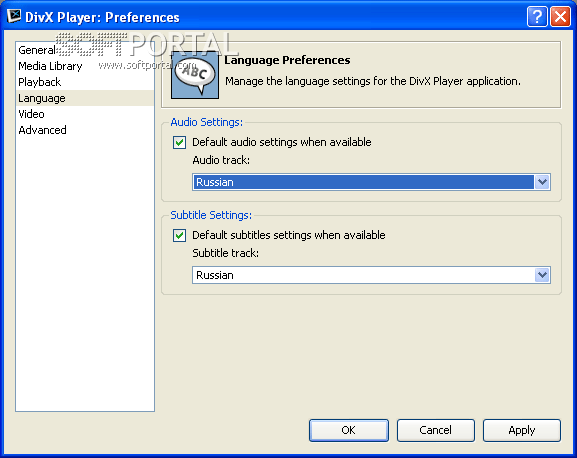Close the Preferences dialog with red X

560,17
